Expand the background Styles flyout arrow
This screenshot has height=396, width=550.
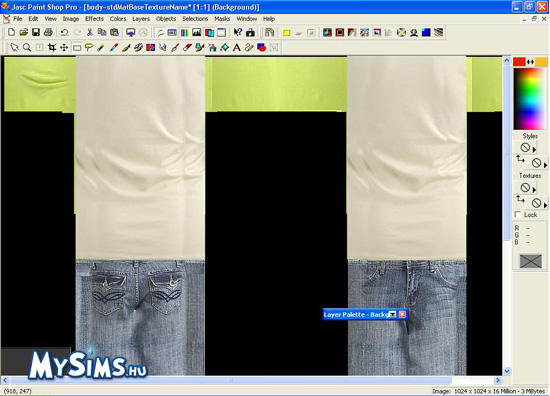point(545,165)
